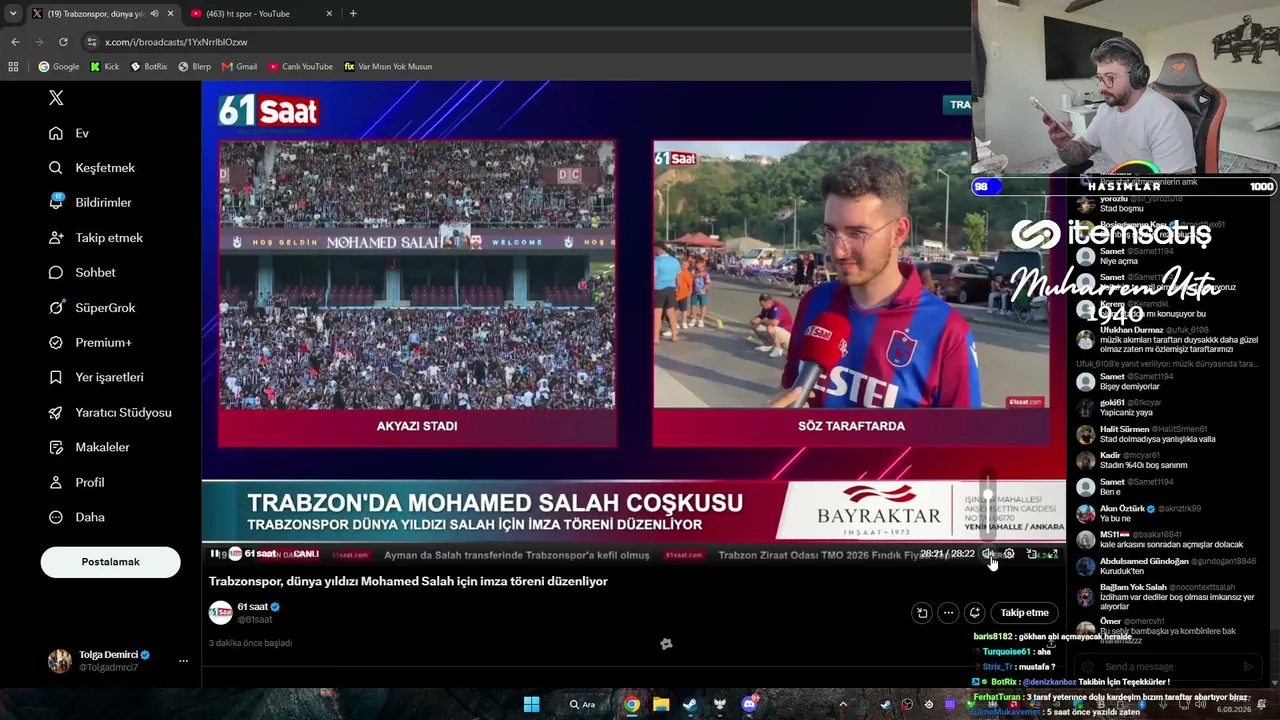The width and height of the screenshot is (1280, 720).
Task: Open Yaratıcı Stüdyosu
Action: point(110,413)
